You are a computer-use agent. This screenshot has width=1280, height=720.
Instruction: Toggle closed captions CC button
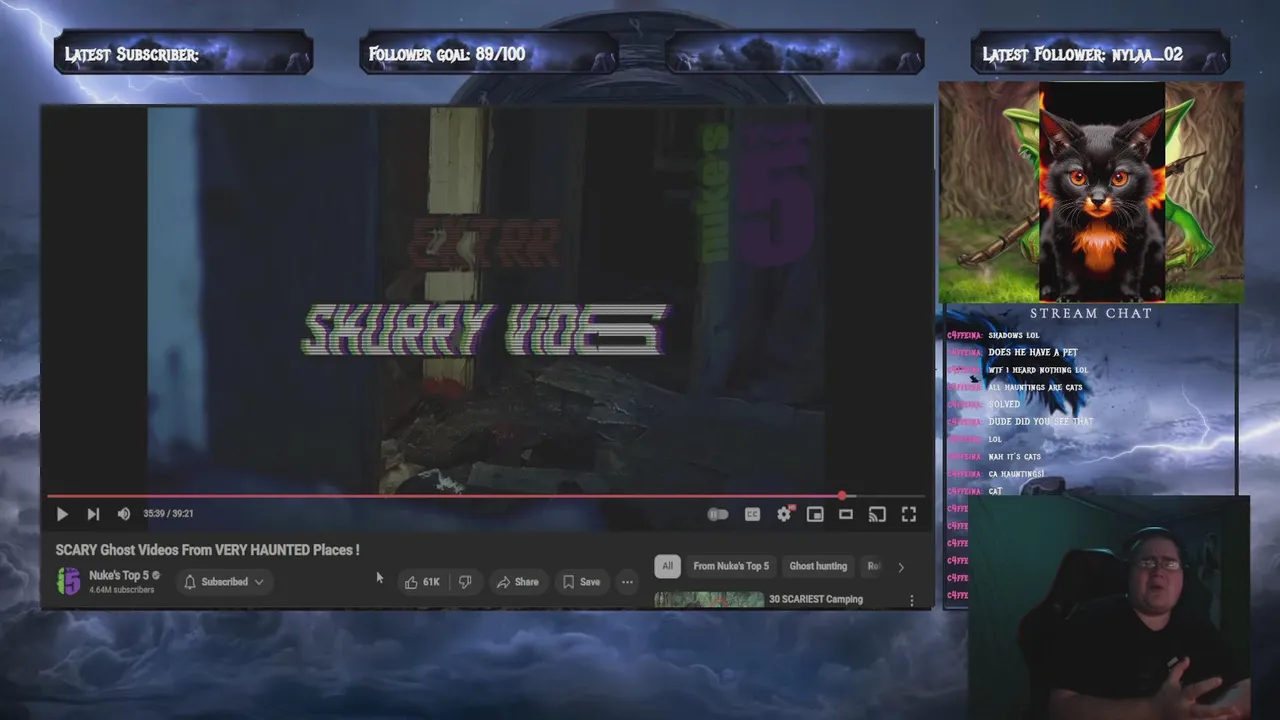tap(752, 514)
